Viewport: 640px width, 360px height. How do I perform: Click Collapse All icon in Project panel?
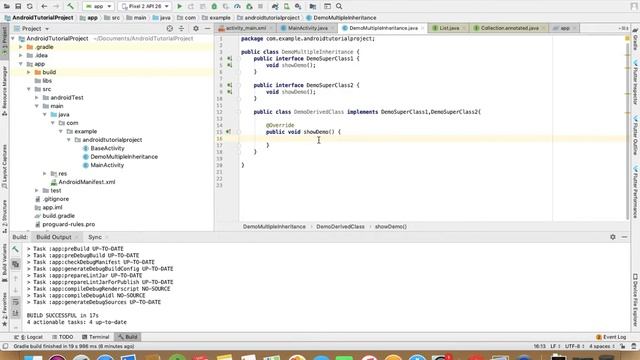coord(182,29)
